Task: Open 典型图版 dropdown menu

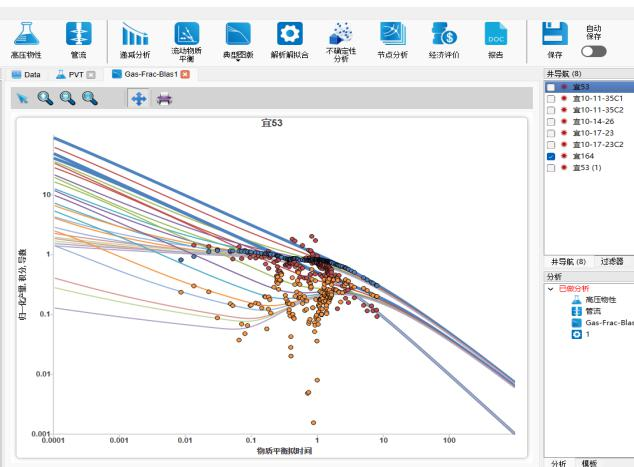Action: pyautogui.click(x=237, y=38)
